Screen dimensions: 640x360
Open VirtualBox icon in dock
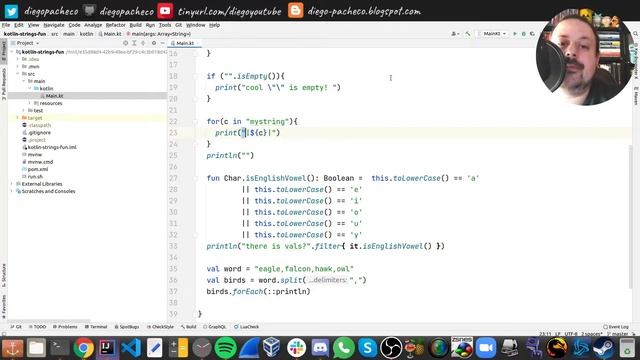[271, 348]
